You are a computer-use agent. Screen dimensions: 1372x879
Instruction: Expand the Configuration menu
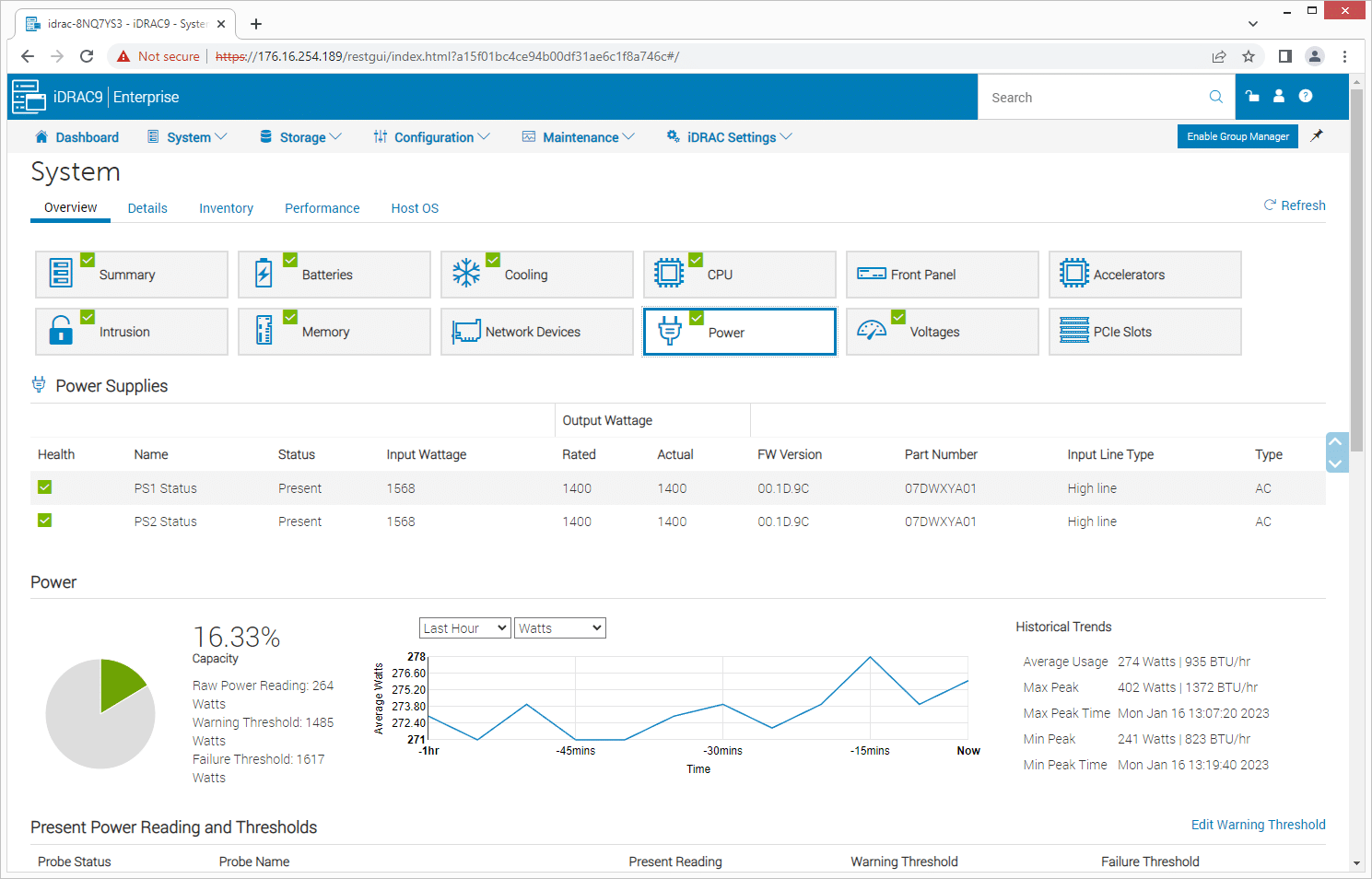(432, 137)
